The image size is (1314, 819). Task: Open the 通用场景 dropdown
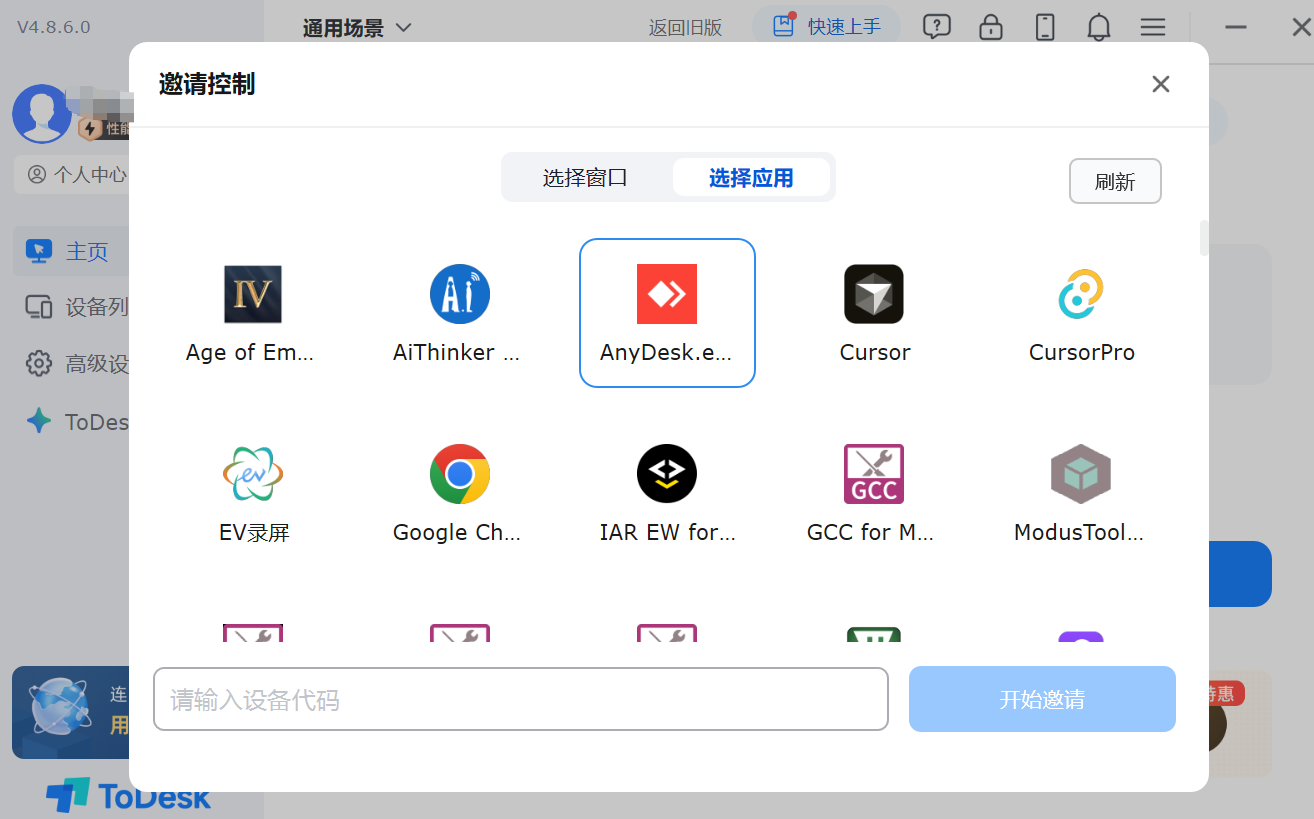[357, 28]
